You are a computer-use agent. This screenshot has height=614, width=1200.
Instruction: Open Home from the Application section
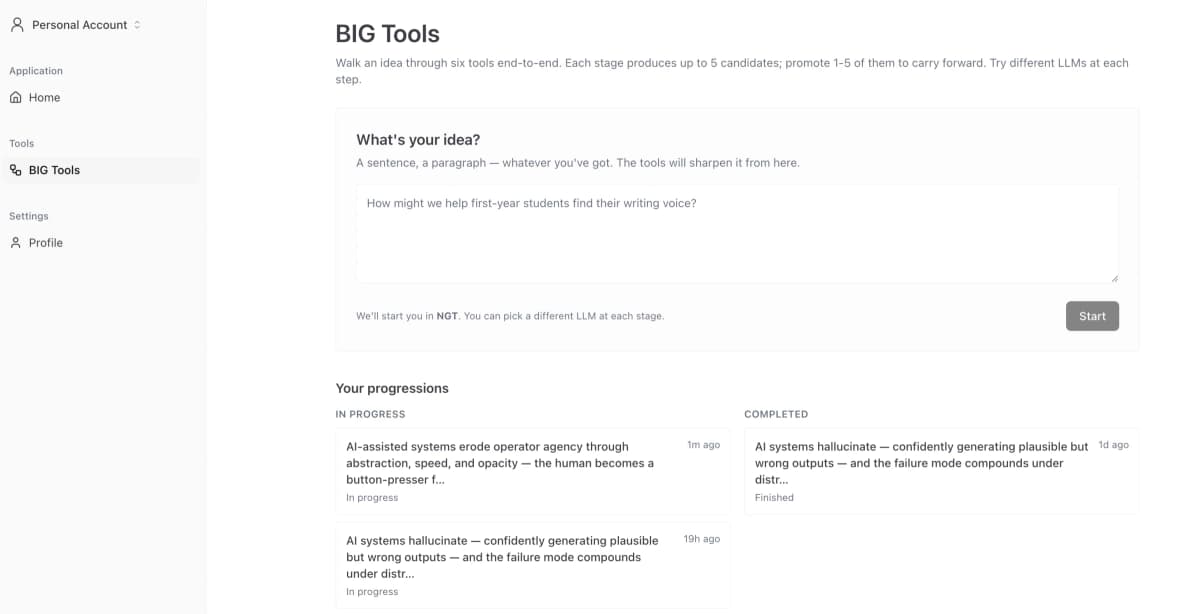[x=44, y=97]
